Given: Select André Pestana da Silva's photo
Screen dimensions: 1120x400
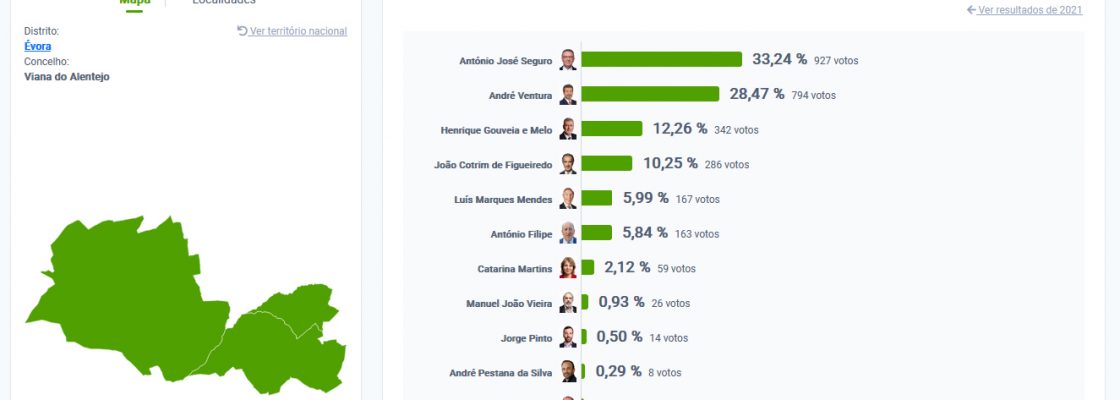Looking at the screenshot, I should coord(568,372).
